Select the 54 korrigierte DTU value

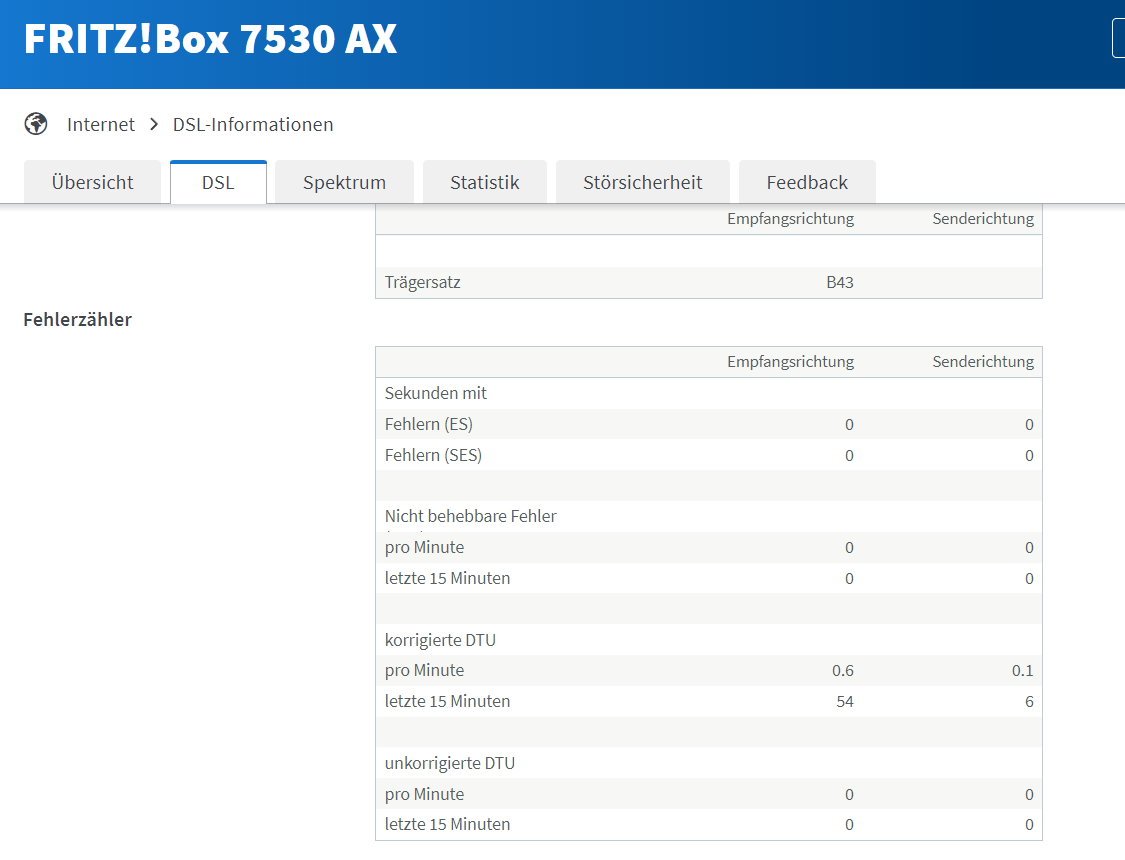(x=844, y=701)
